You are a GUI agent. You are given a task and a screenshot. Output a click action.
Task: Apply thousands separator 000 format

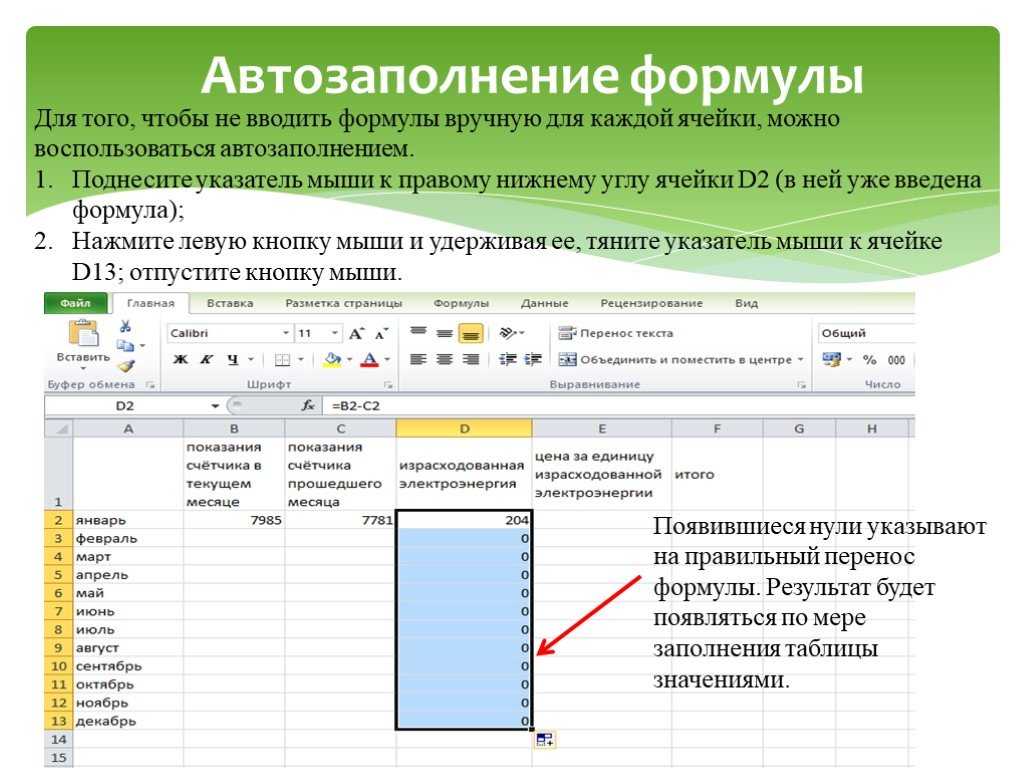point(896,360)
